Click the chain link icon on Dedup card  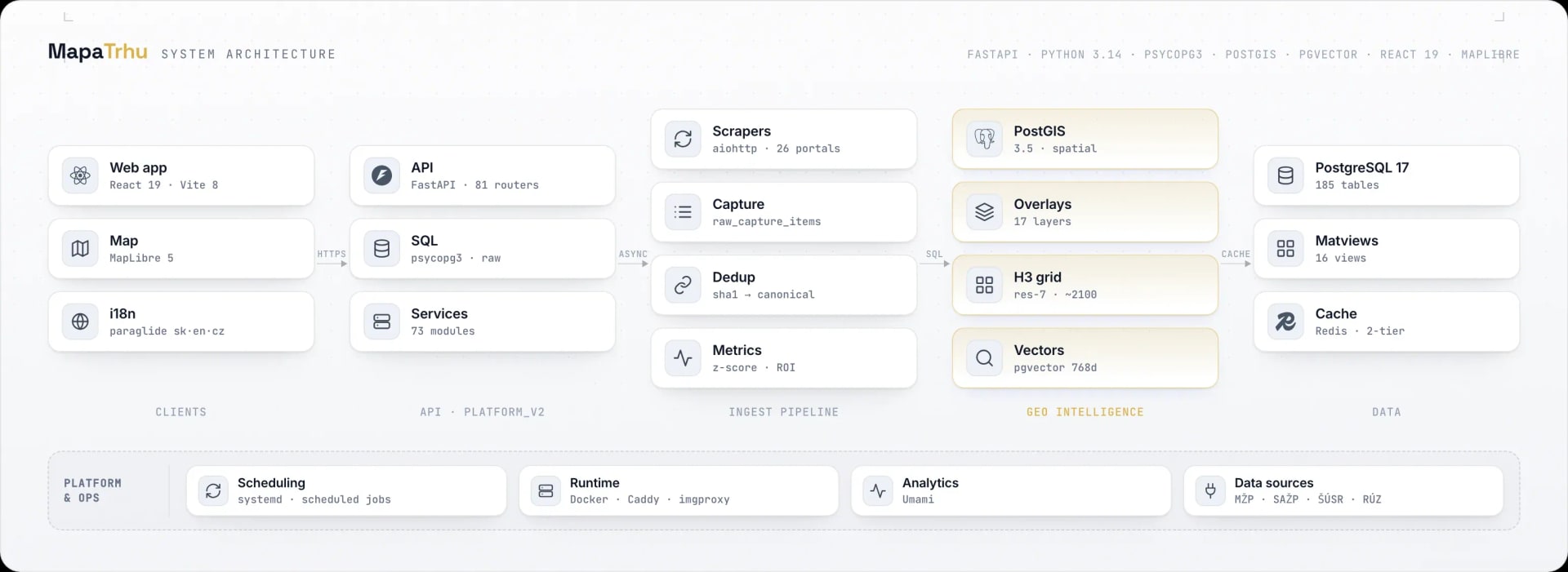[x=683, y=285]
